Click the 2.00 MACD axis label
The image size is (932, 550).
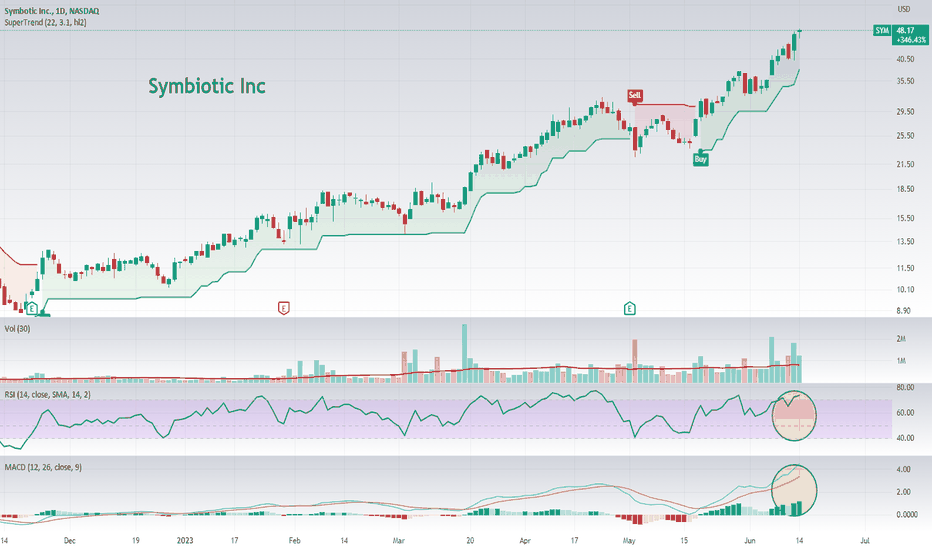(x=903, y=492)
